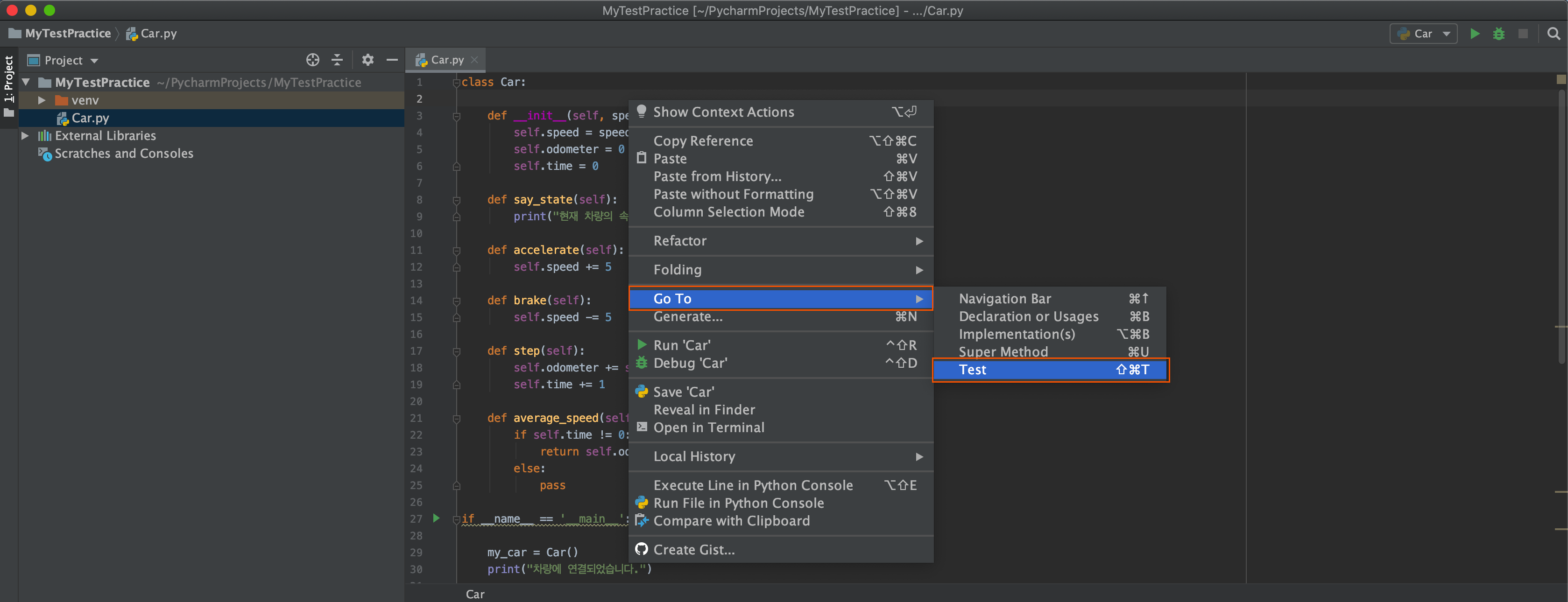Click the Debug bug icon in toolbar
1568x602 pixels.
(x=1498, y=34)
